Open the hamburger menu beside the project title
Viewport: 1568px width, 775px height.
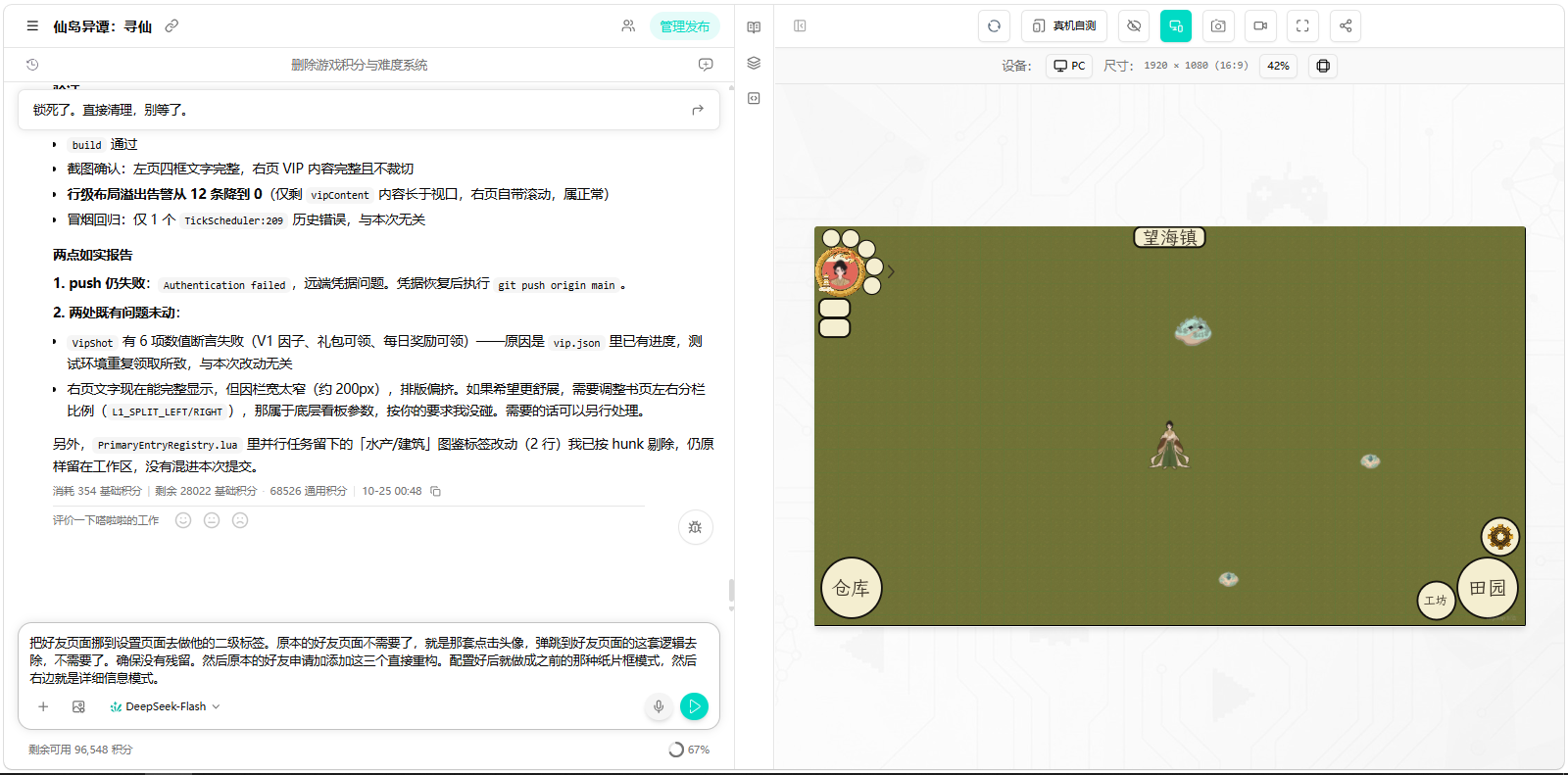point(32,26)
